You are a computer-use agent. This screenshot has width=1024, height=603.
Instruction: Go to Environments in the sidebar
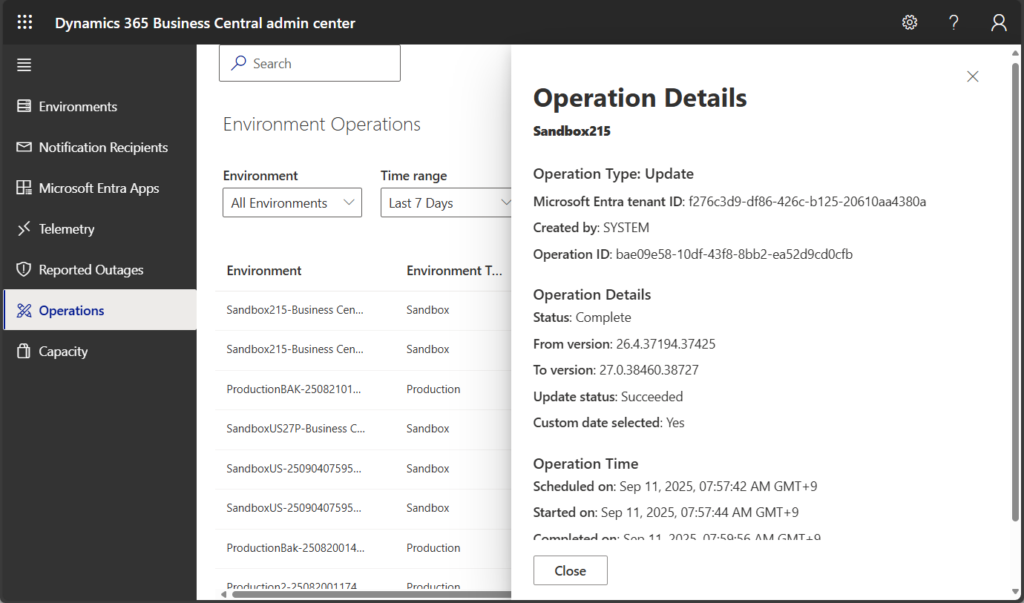pyautogui.click(x=78, y=106)
